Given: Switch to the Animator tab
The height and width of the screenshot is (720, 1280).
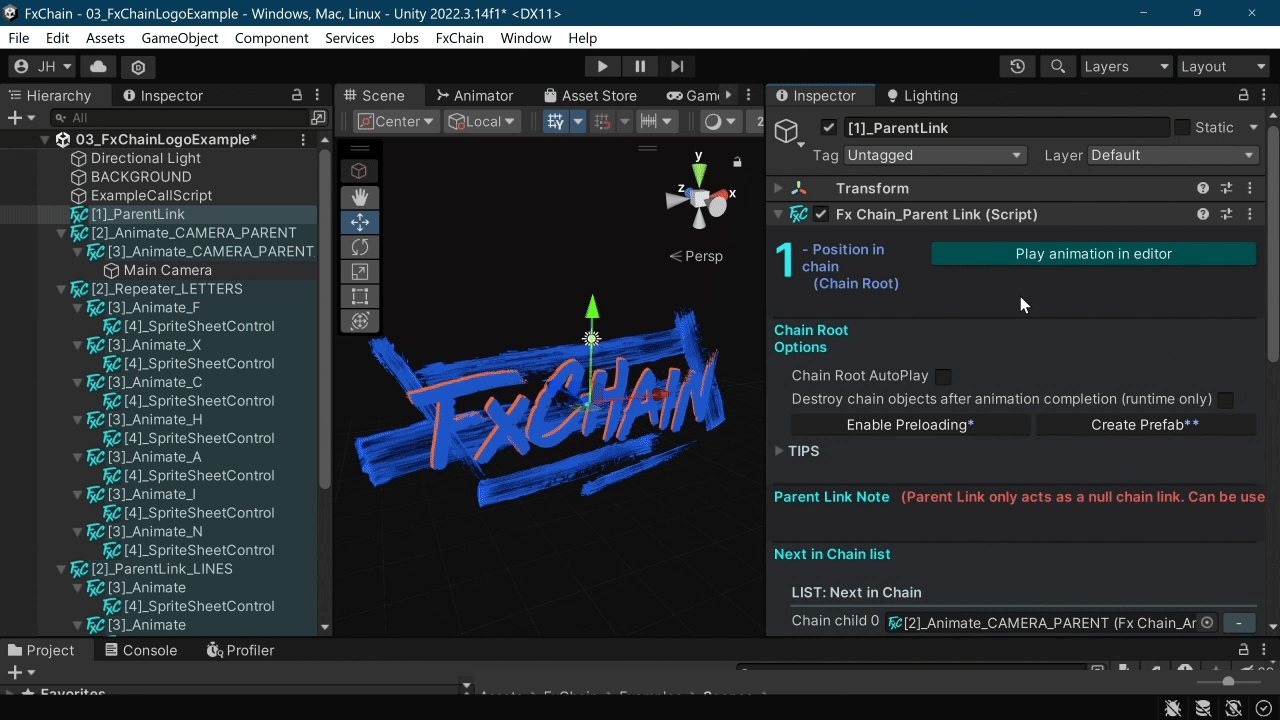Looking at the screenshot, I should click(475, 95).
